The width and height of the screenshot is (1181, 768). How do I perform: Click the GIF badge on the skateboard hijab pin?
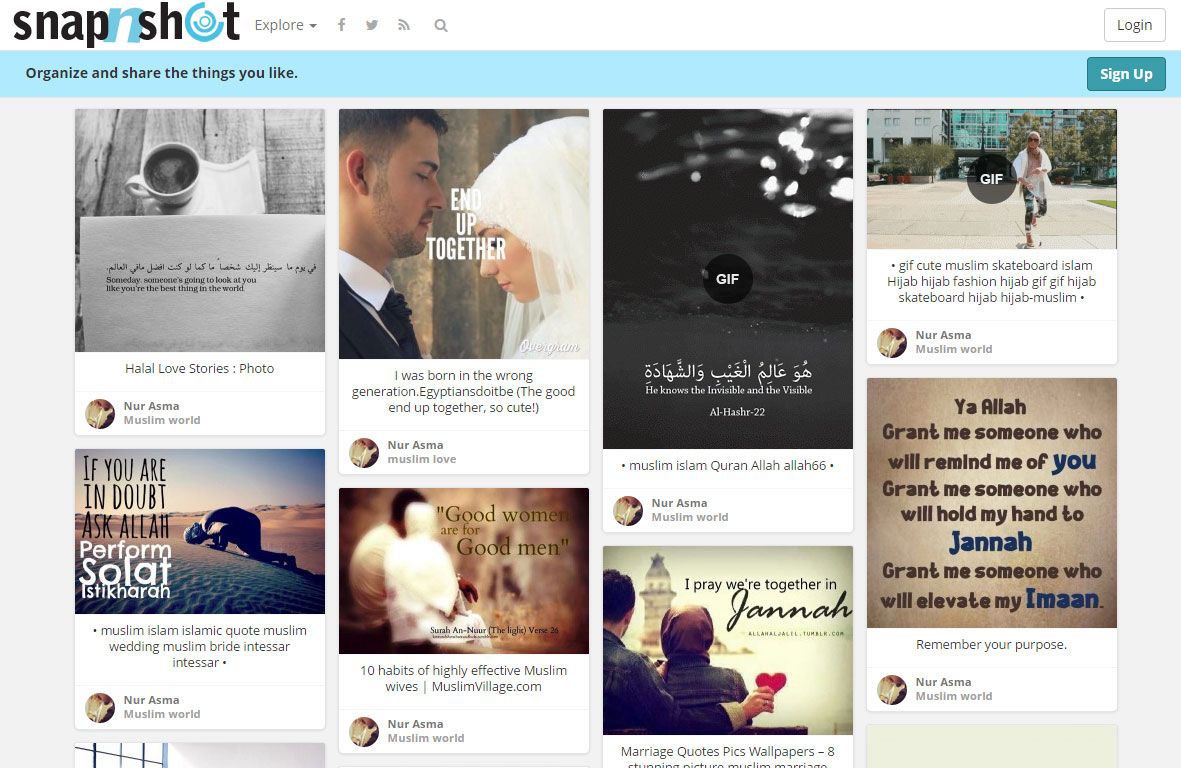pos(991,179)
